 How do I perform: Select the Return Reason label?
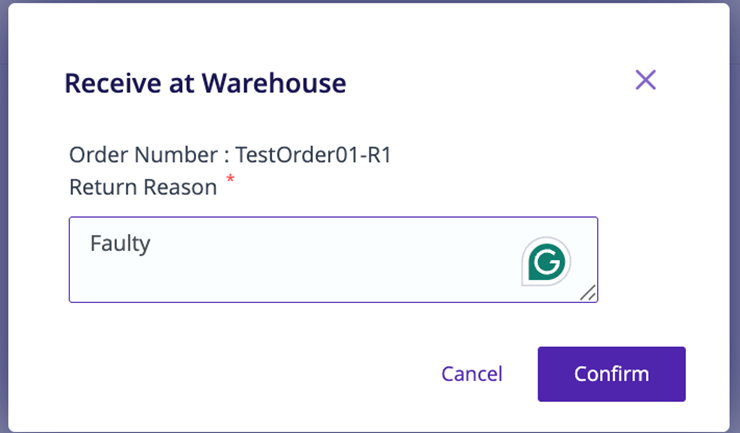pos(143,186)
